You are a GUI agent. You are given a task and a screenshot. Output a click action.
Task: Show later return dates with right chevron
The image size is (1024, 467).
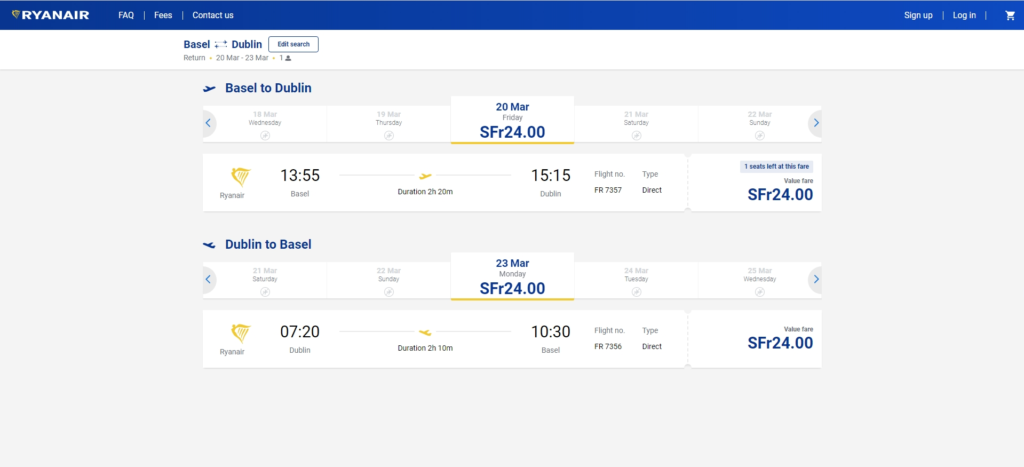[x=815, y=279]
